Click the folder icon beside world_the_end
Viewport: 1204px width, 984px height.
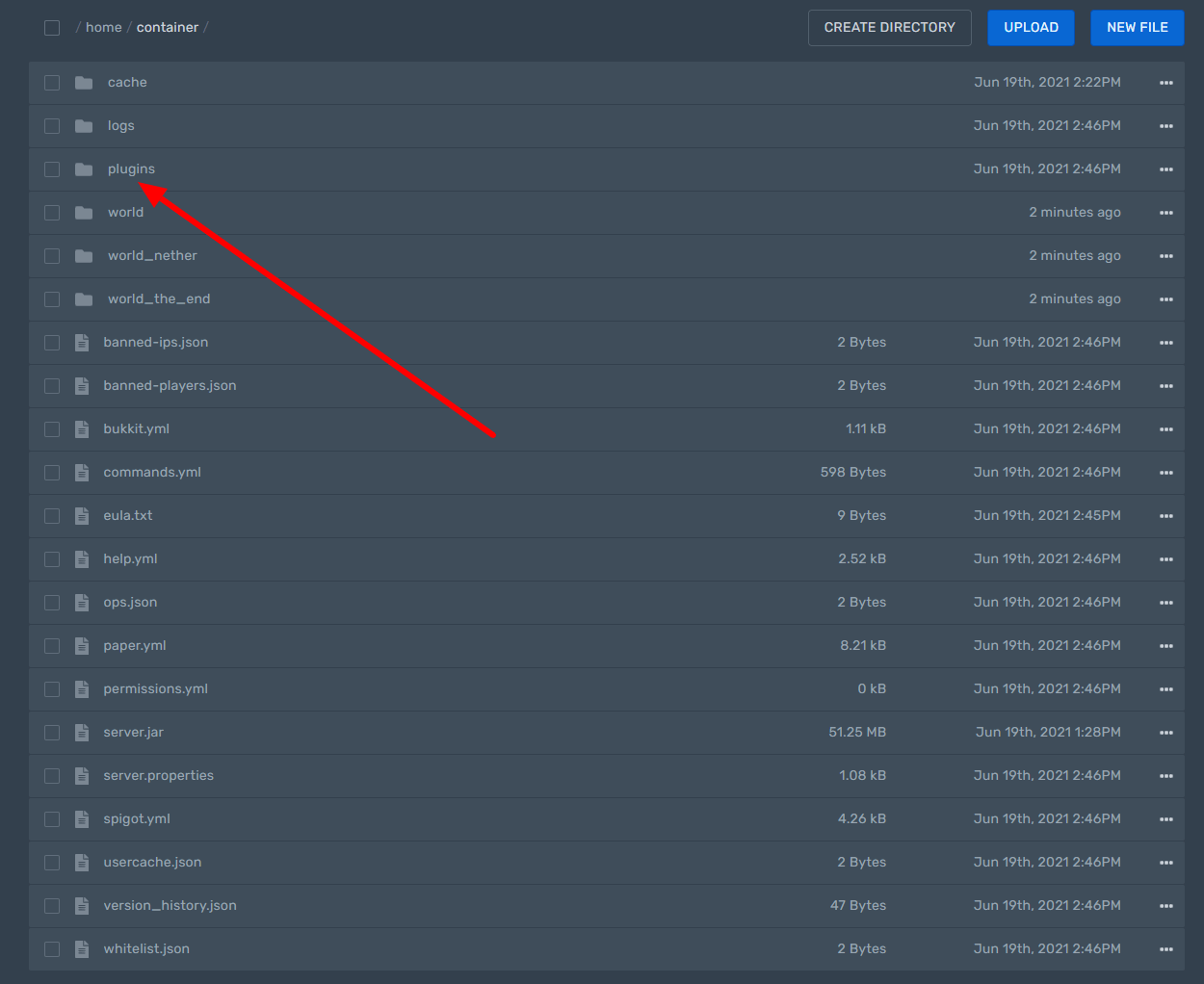coord(84,299)
